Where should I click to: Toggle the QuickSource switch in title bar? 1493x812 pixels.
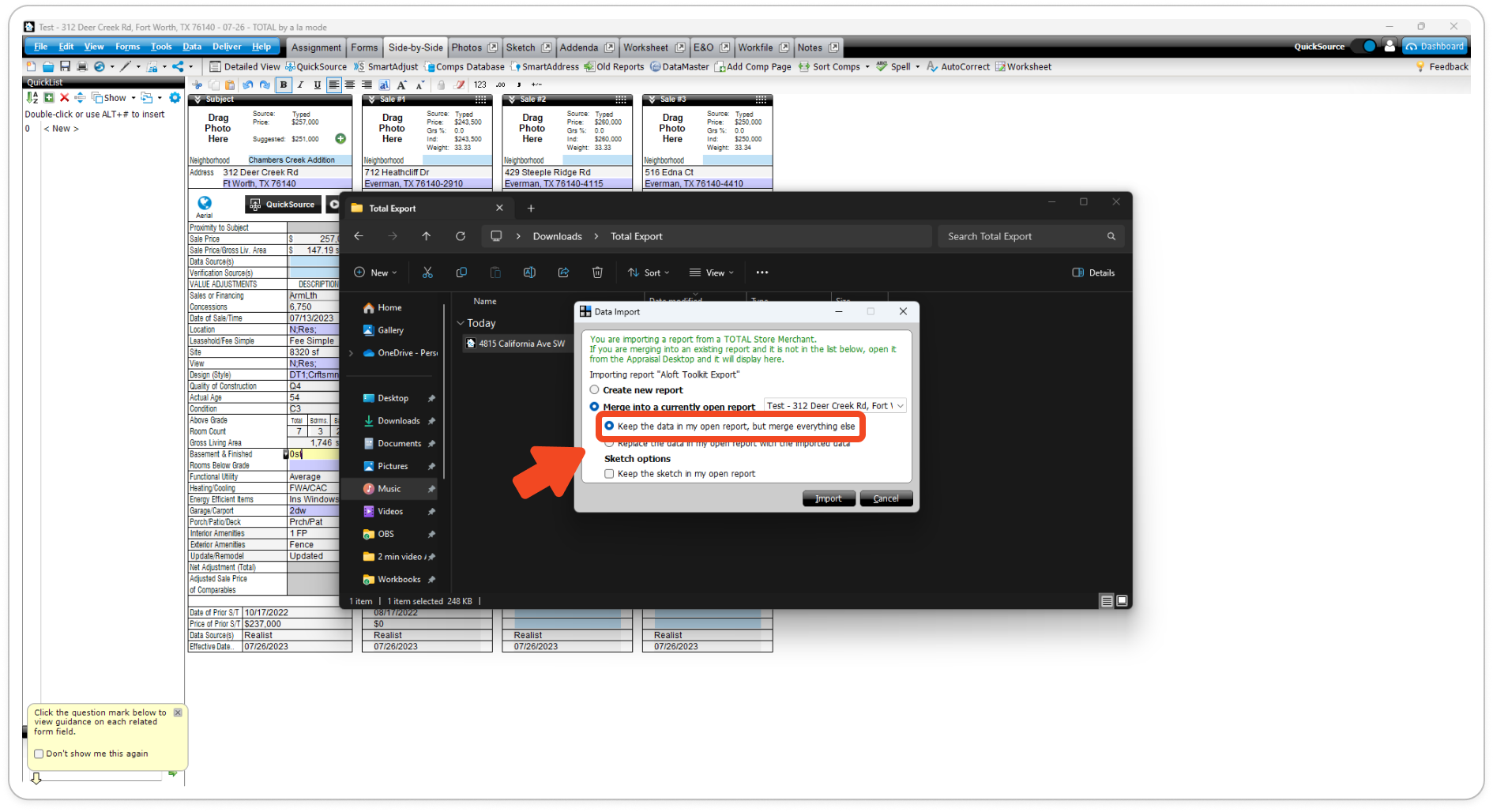(x=1364, y=47)
